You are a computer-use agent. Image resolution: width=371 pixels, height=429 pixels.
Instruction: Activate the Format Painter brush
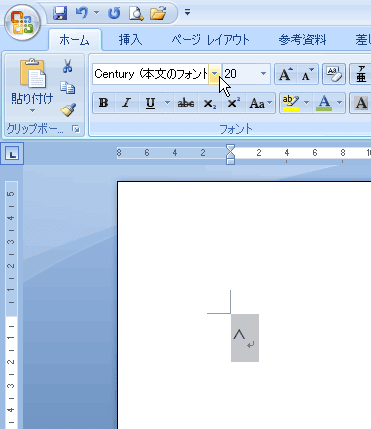(68, 110)
